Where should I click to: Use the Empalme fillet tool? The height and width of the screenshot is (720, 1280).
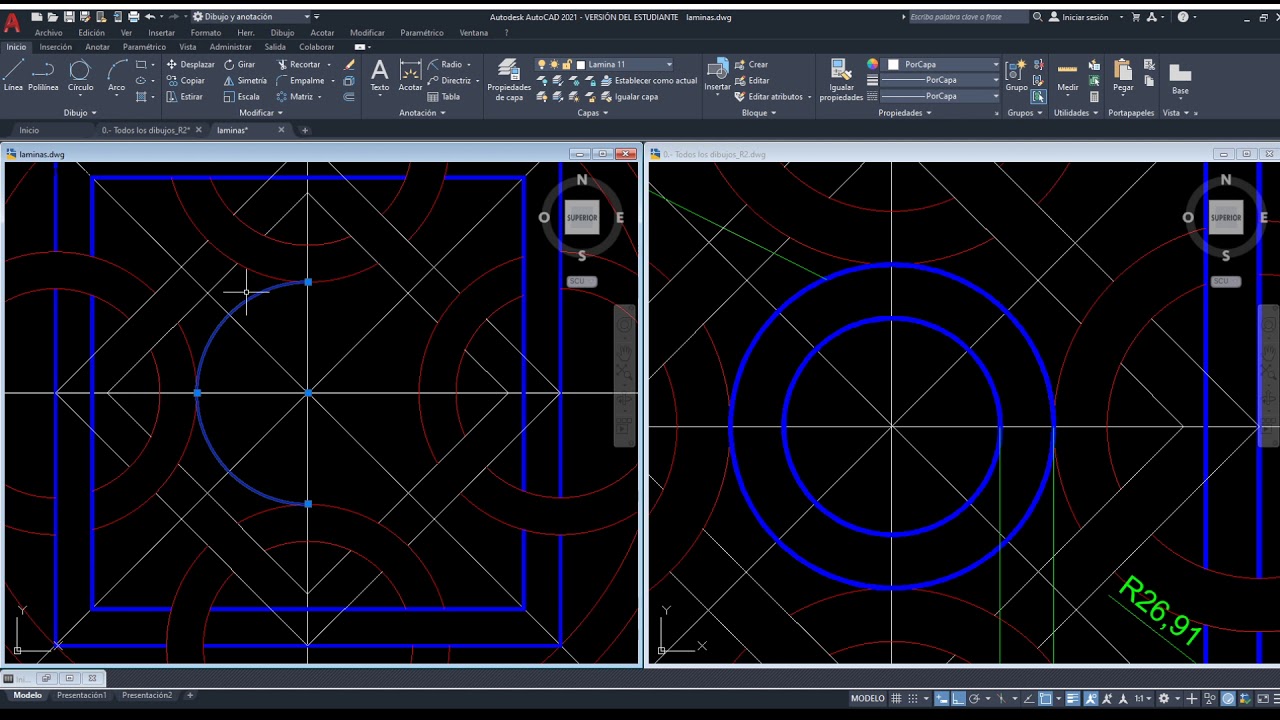(x=300, y=80)
